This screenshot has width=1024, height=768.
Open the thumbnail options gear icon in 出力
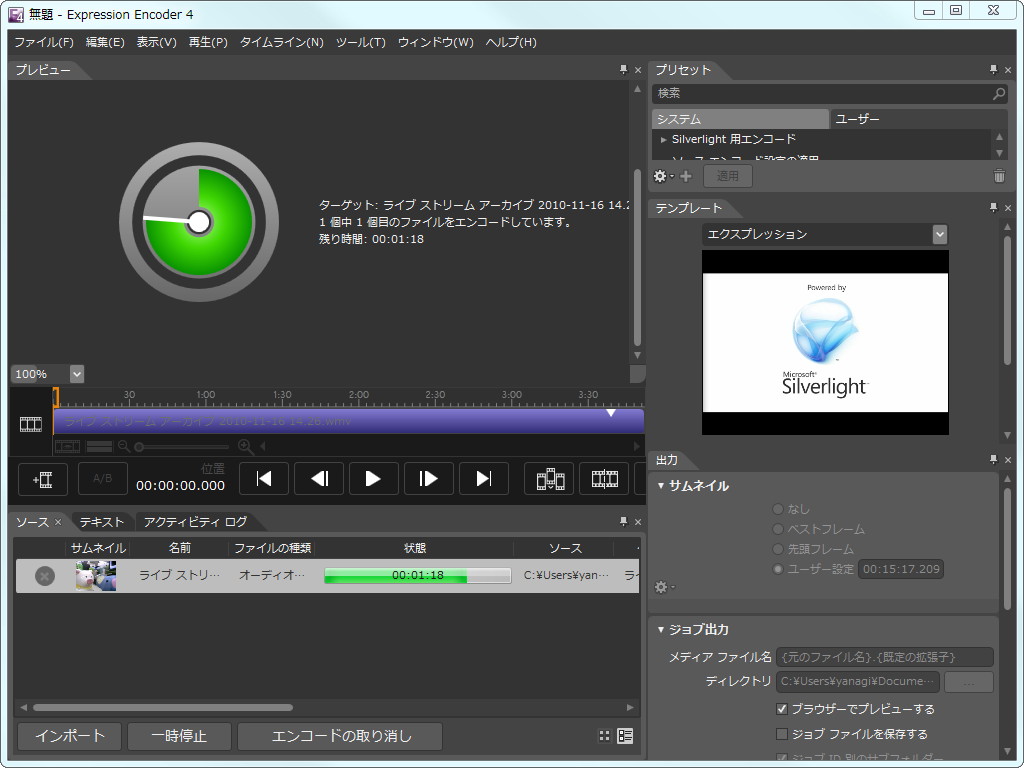click(662, 587)
